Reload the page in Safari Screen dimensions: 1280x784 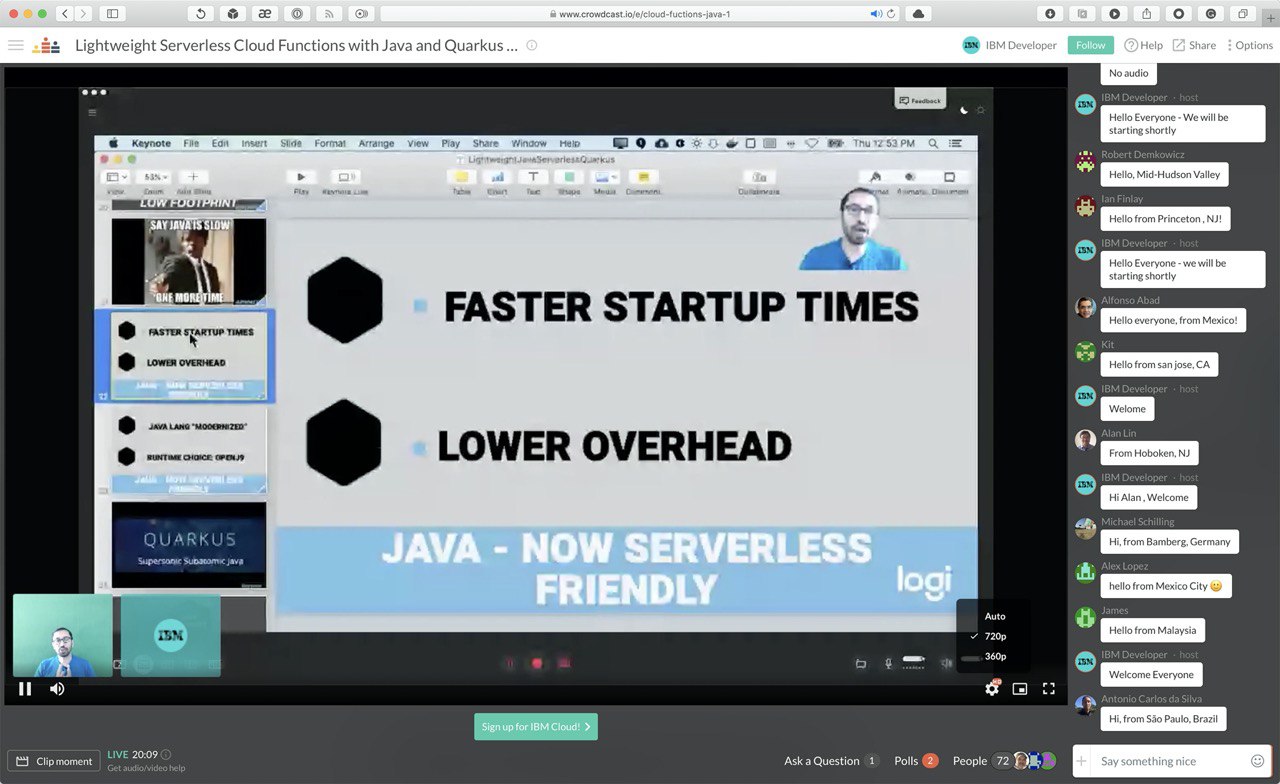pos(891,14)
